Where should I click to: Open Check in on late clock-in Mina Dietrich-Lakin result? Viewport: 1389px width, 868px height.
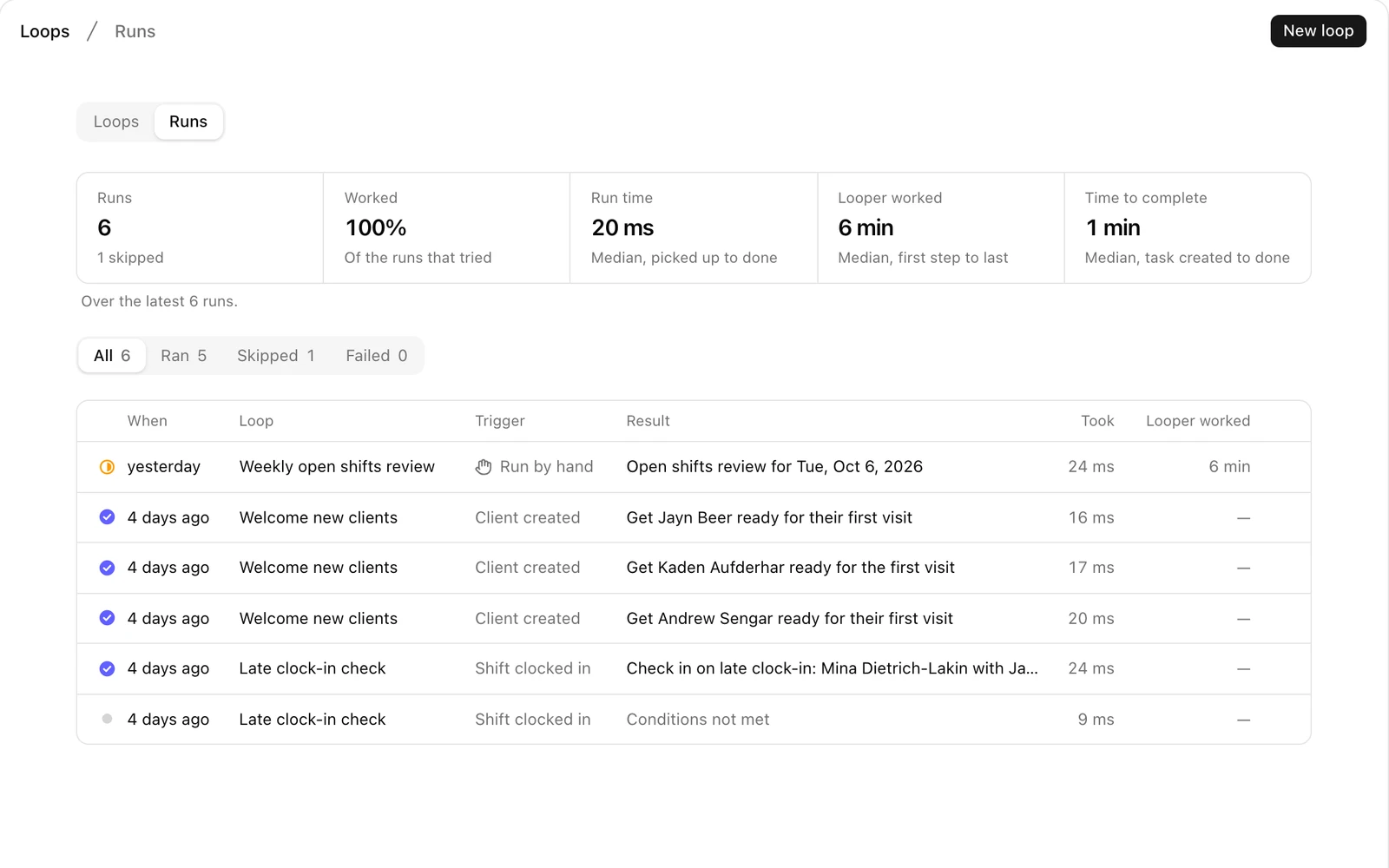click(832, 668)
